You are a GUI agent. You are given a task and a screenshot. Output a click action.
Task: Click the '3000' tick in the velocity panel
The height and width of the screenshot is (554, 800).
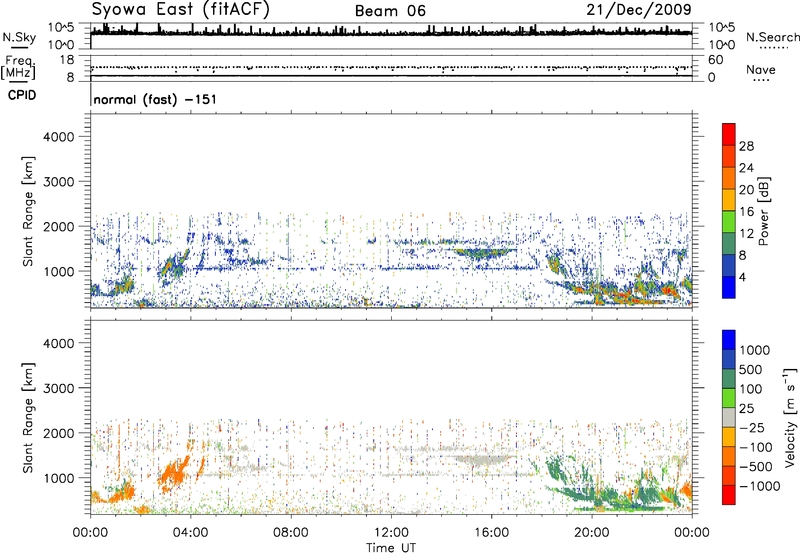[59, 388]
